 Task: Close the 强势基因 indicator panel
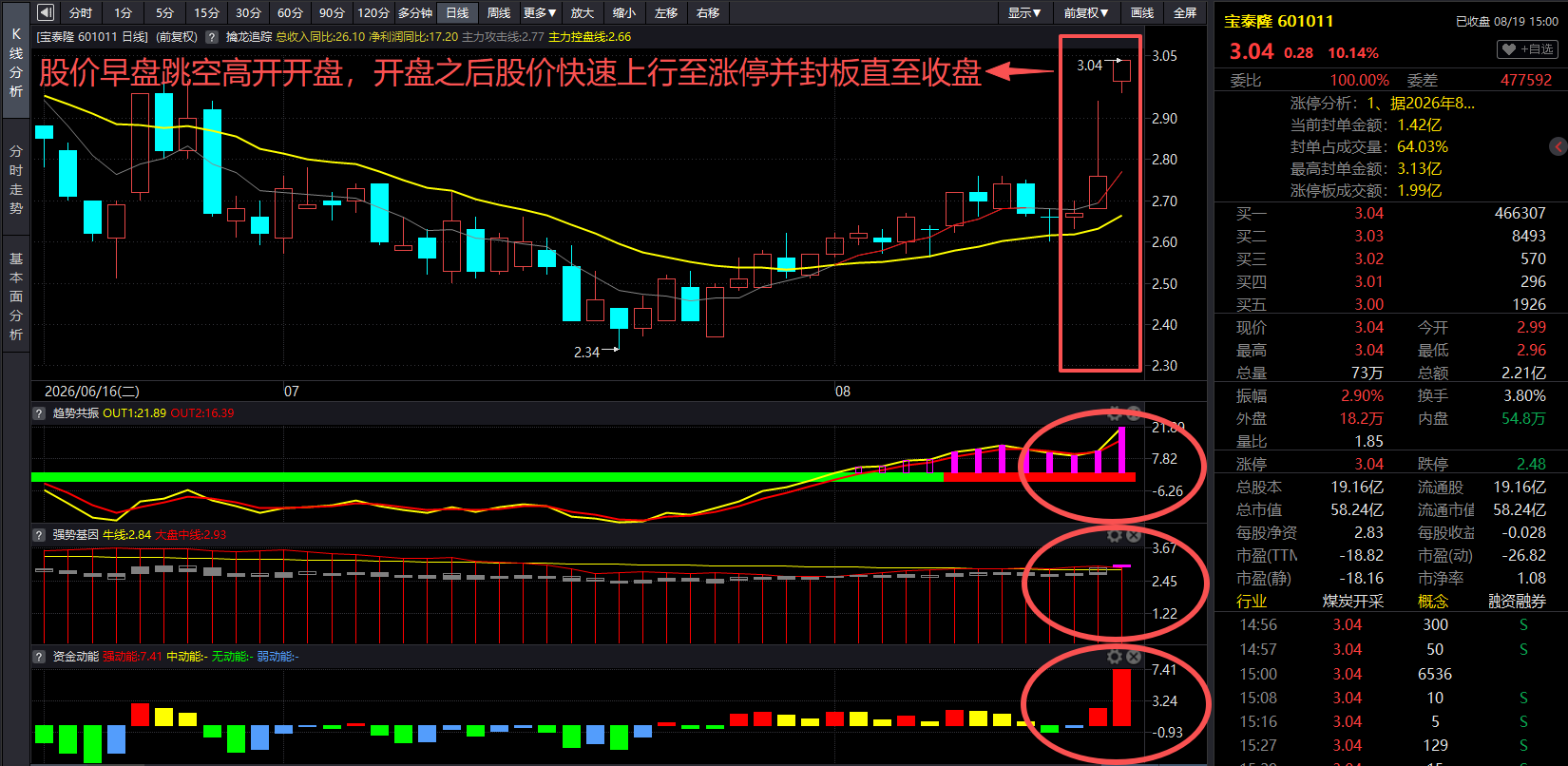coord(1134,535)
